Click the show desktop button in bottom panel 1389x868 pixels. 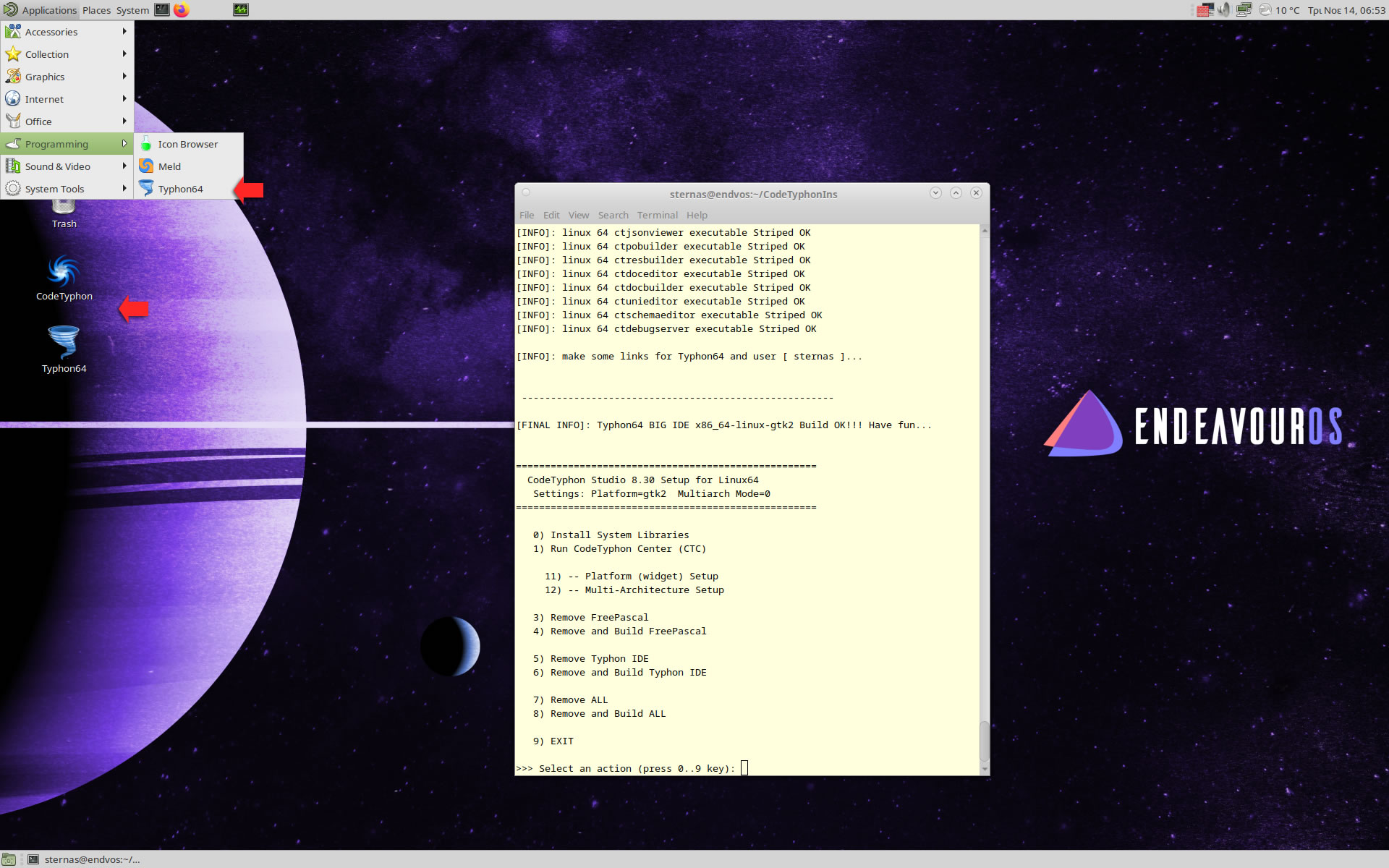[x=9, y=859]
